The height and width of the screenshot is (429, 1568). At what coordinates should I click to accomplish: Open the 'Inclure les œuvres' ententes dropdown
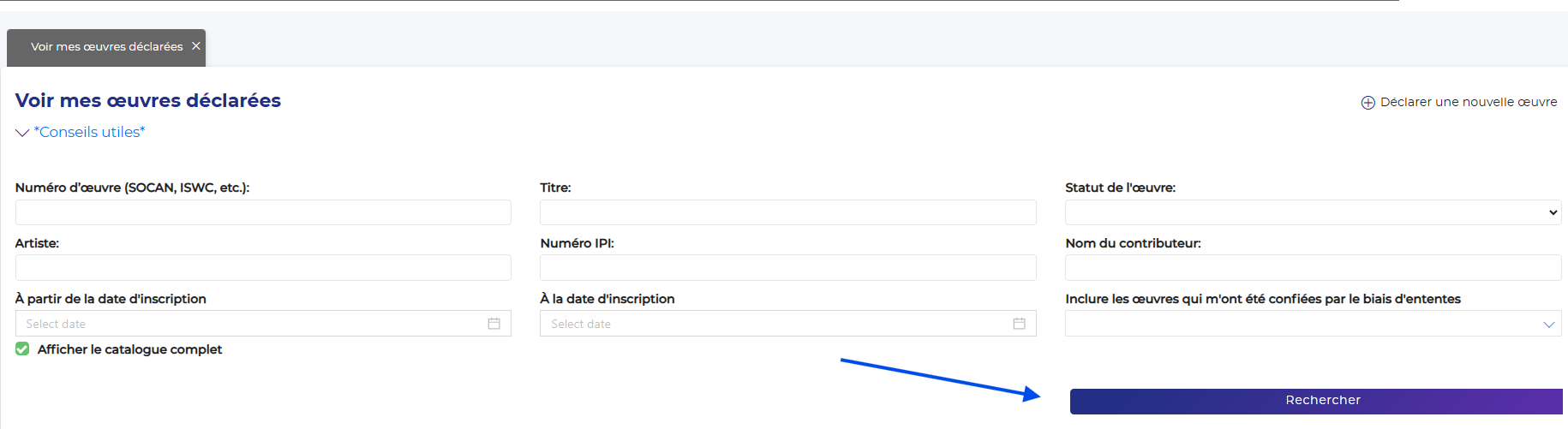pyautogui.click(x=1313, y=324)
